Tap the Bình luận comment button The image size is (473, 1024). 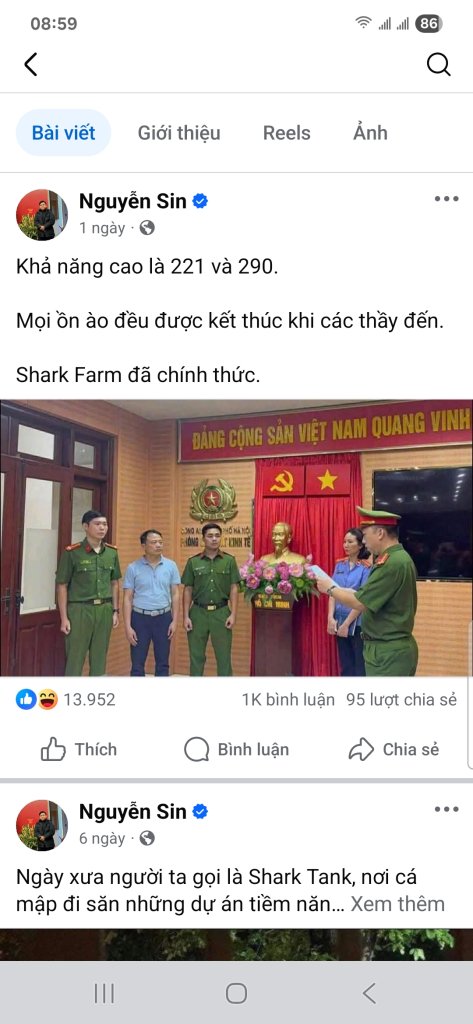[236, 749]
